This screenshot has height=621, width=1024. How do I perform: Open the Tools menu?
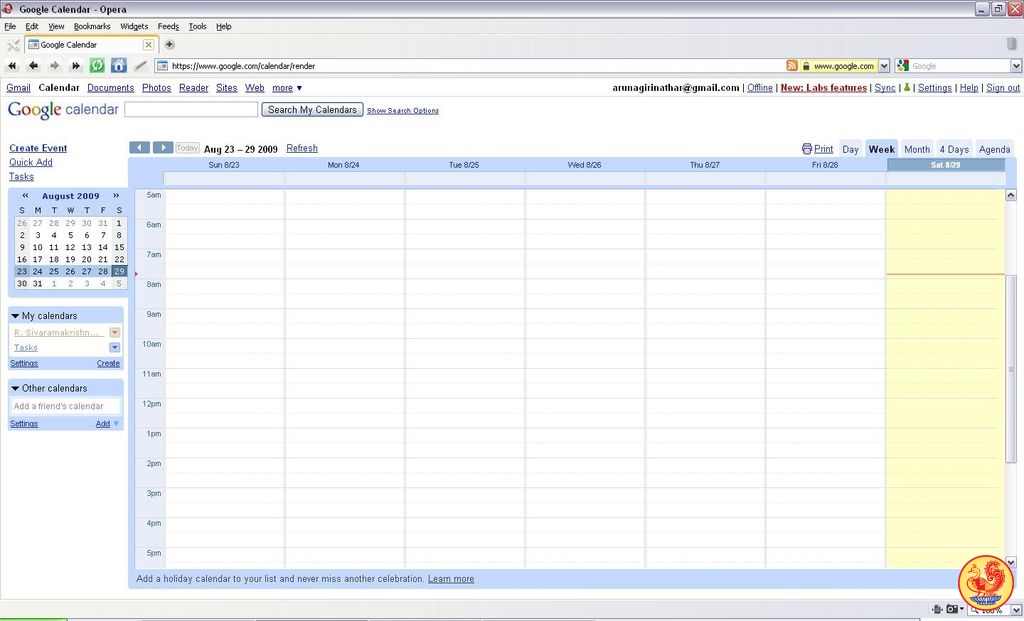click(x=197, y=26)
